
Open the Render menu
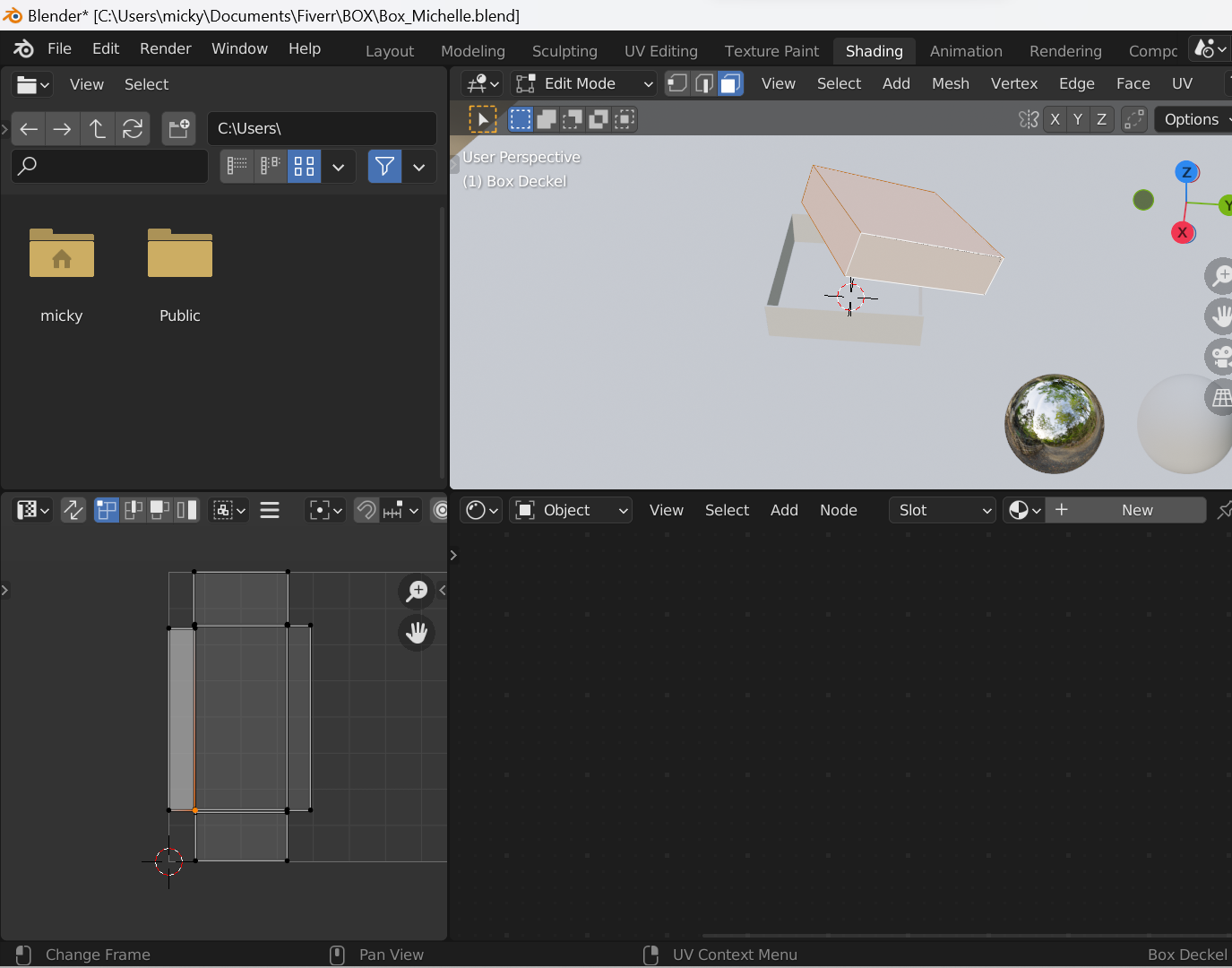[x=165, y=48]
